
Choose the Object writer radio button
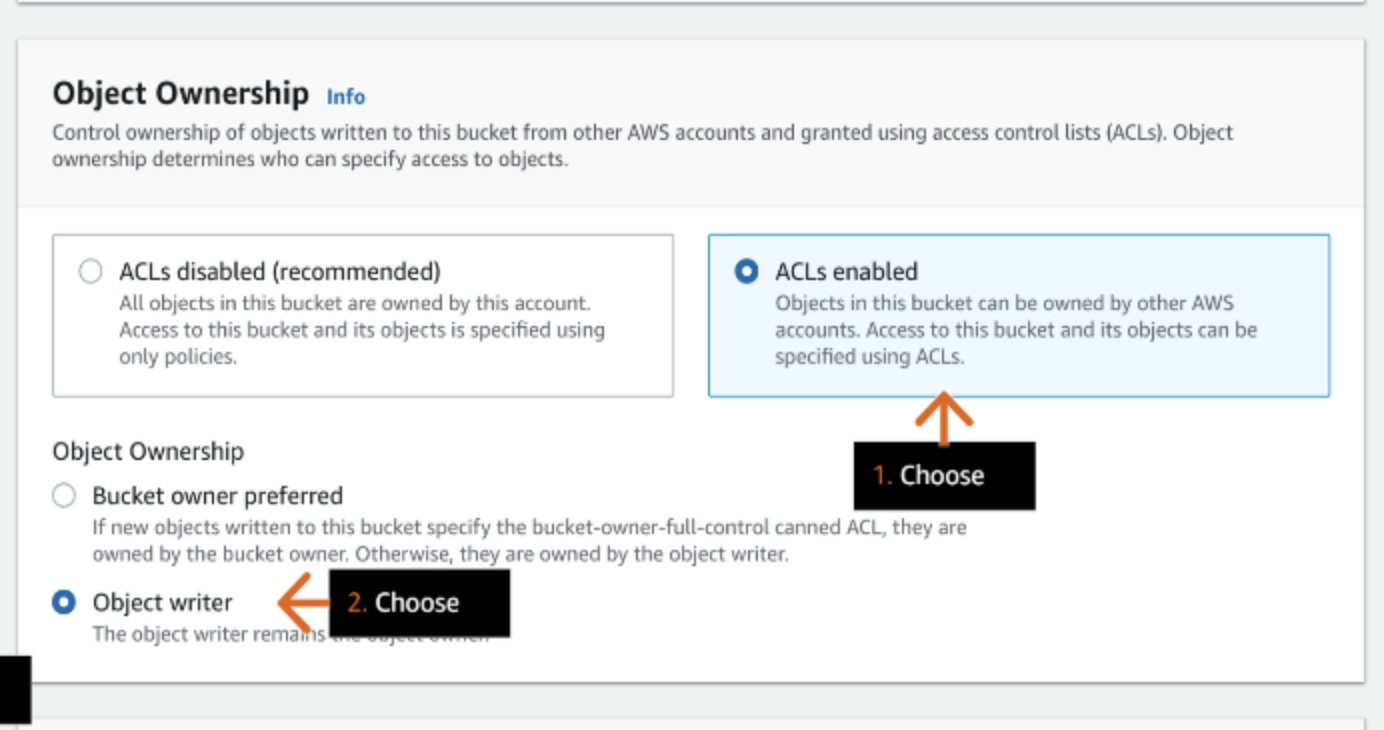(64, 602)
